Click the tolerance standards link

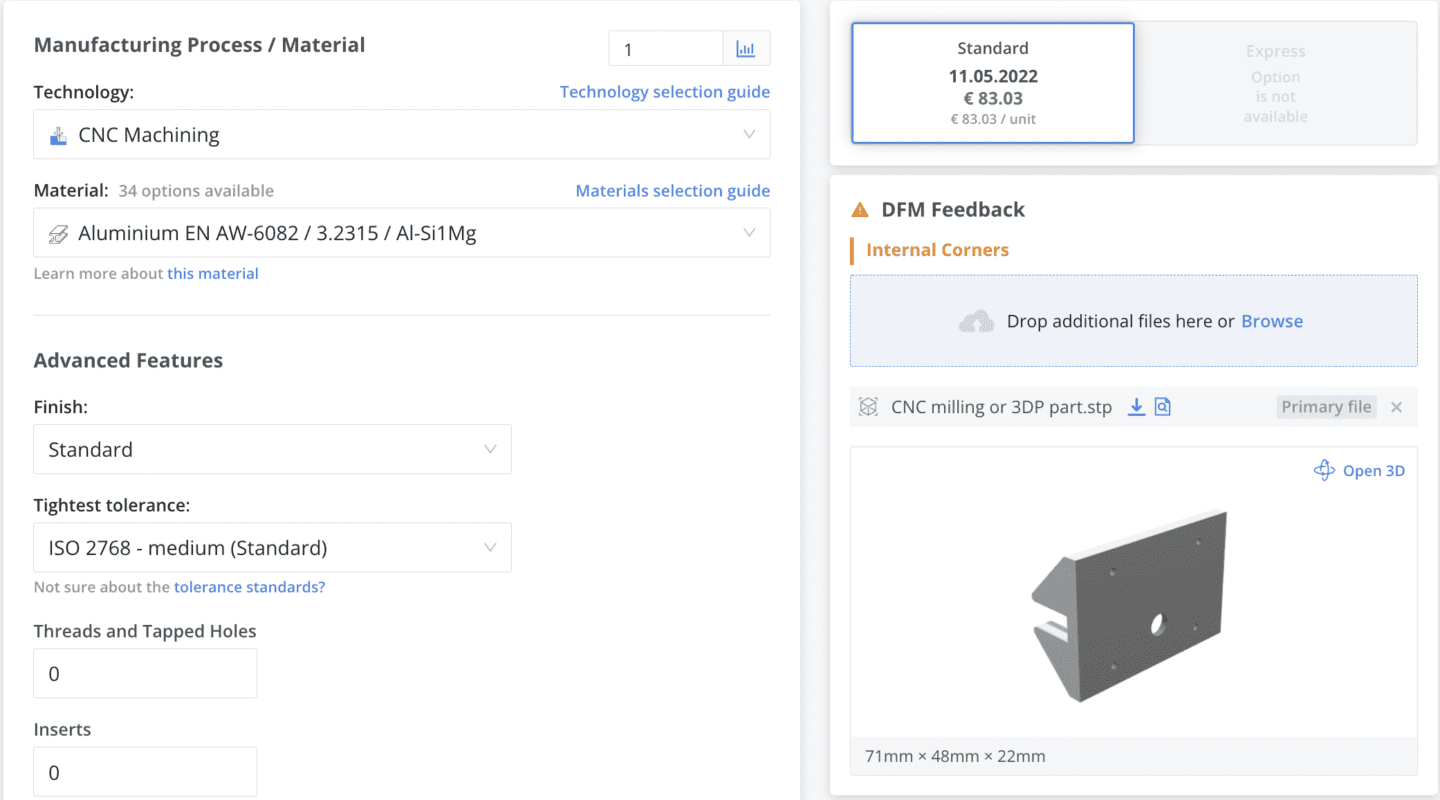(x=249, y=587)
